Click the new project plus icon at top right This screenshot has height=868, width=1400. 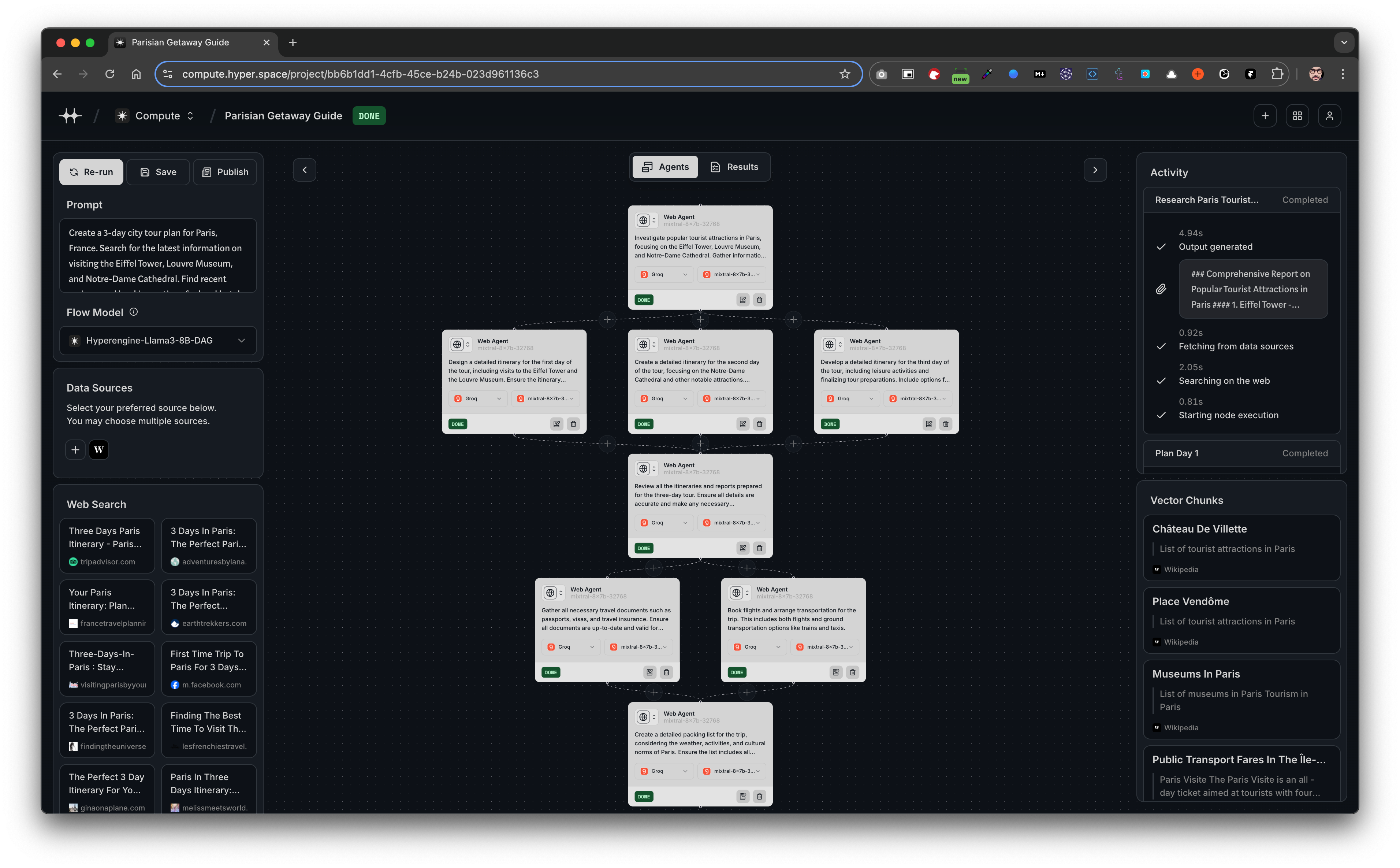point(1265,115)
